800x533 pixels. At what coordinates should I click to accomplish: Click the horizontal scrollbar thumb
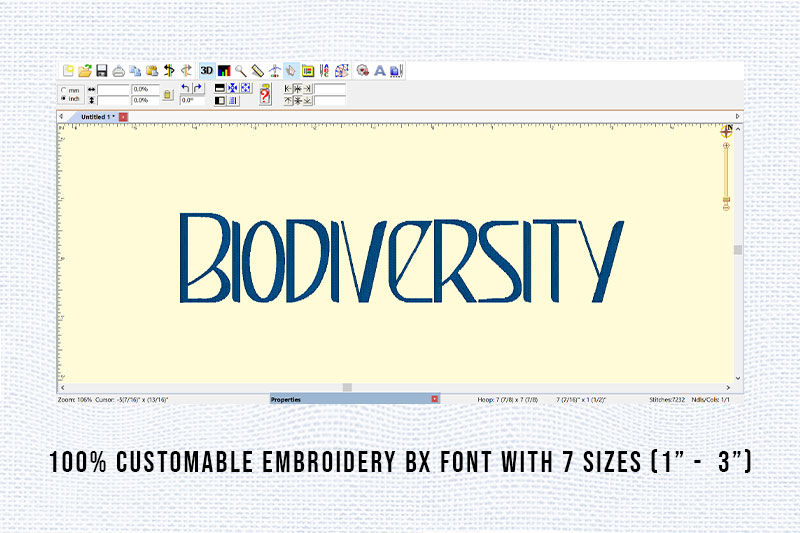(x=347, y=388)
